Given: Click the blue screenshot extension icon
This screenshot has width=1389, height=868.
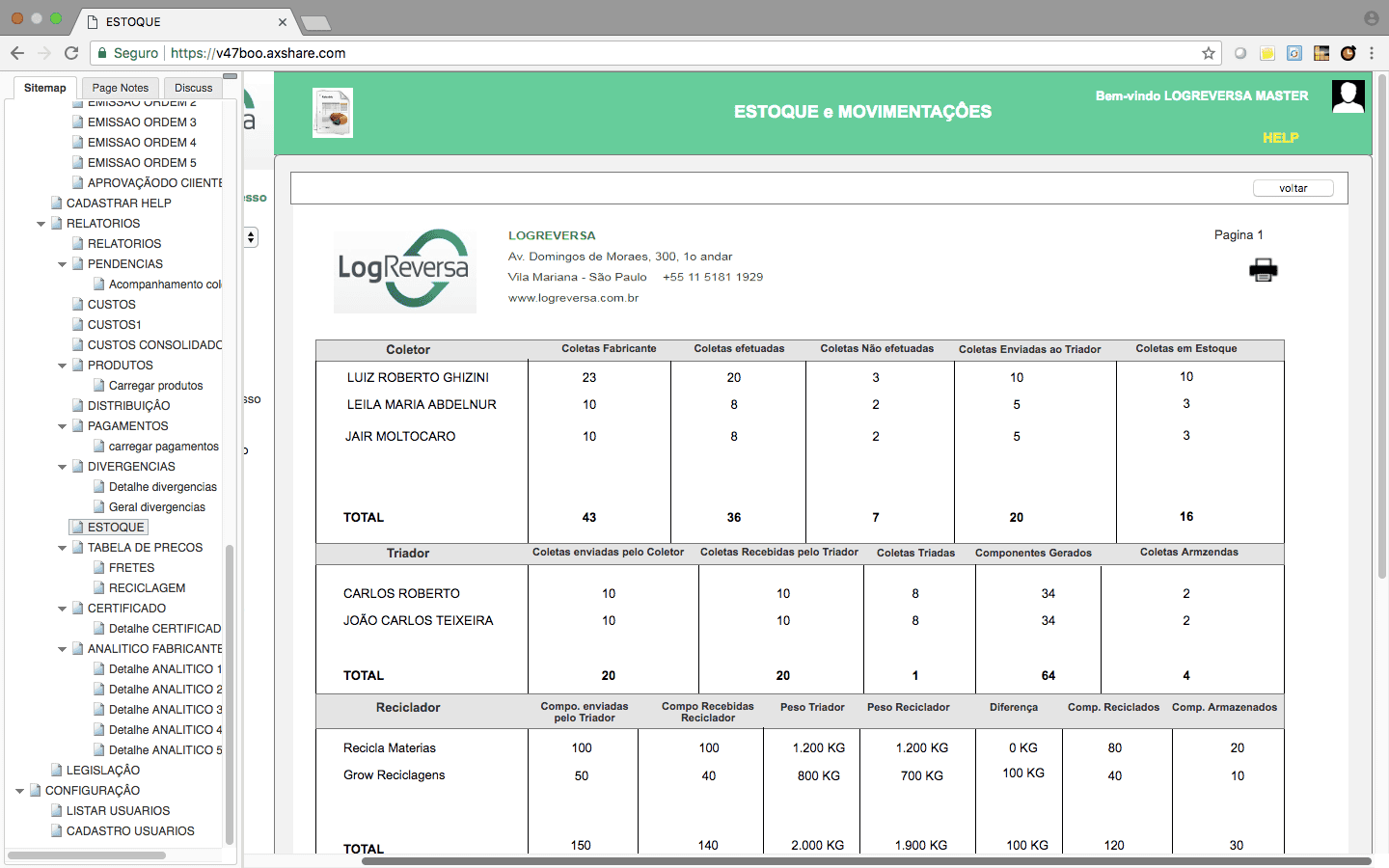Looking at the screenshot, I should [x=1294, y=53].
